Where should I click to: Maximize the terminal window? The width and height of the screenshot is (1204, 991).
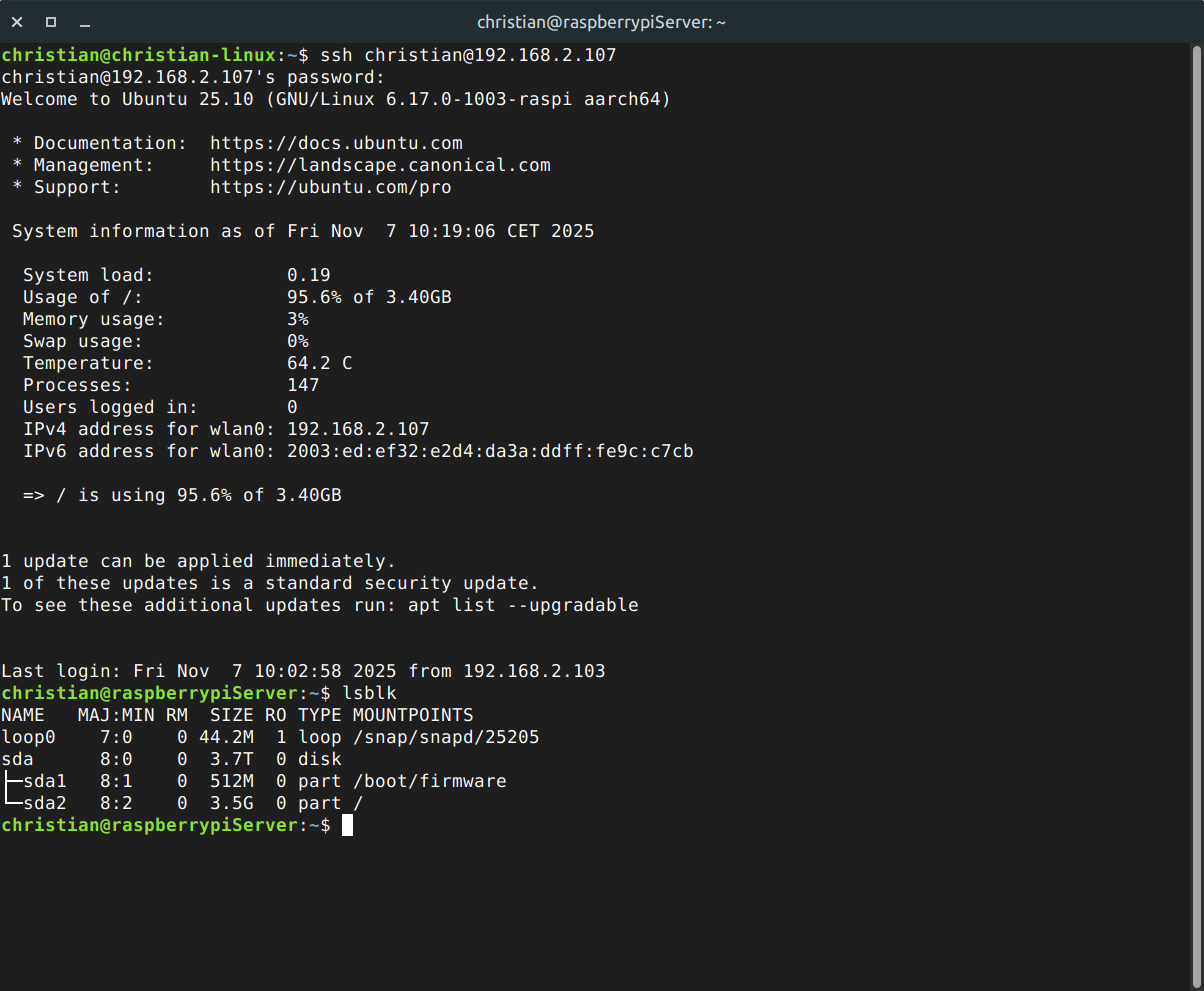(x=51, y=21)
